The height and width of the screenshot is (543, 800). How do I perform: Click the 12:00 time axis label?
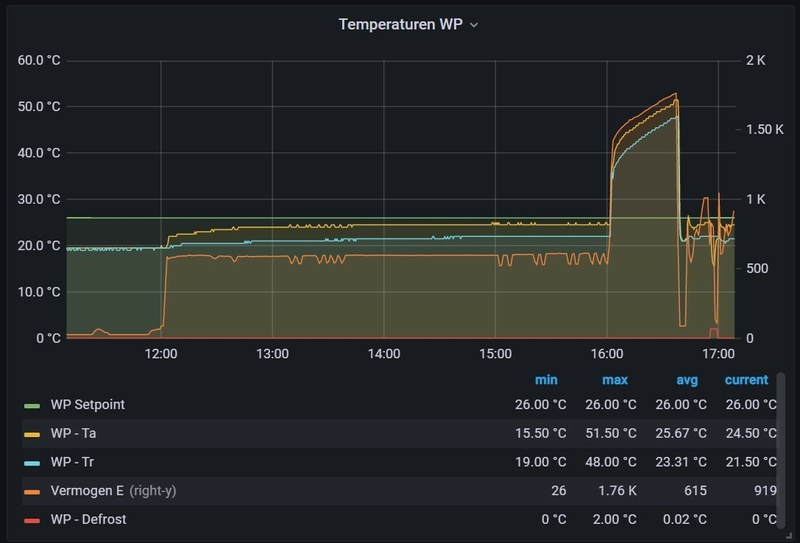coord(161,354)
